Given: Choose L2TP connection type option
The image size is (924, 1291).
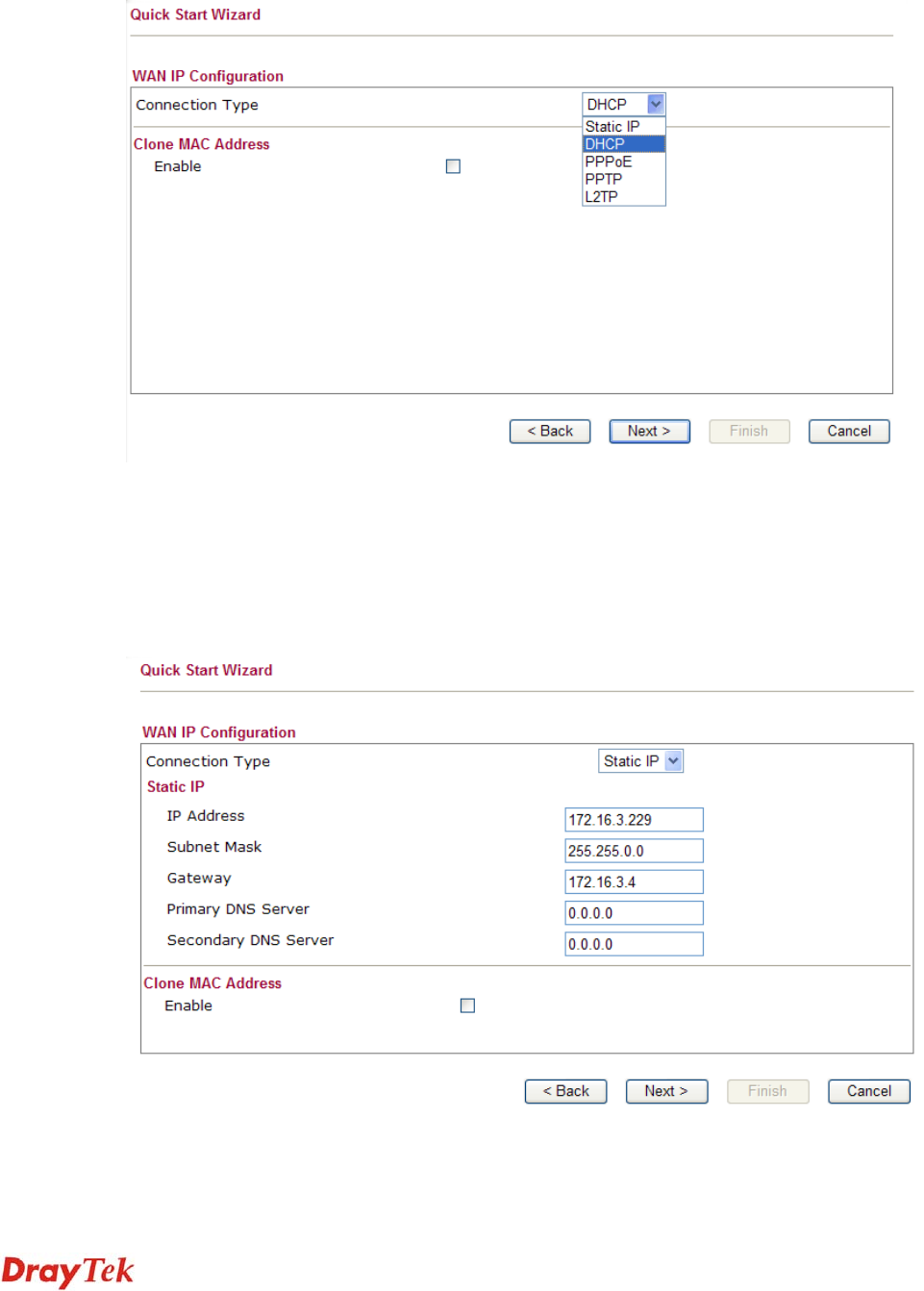Looking at the screenshot, I should click(x=624, y=196).
